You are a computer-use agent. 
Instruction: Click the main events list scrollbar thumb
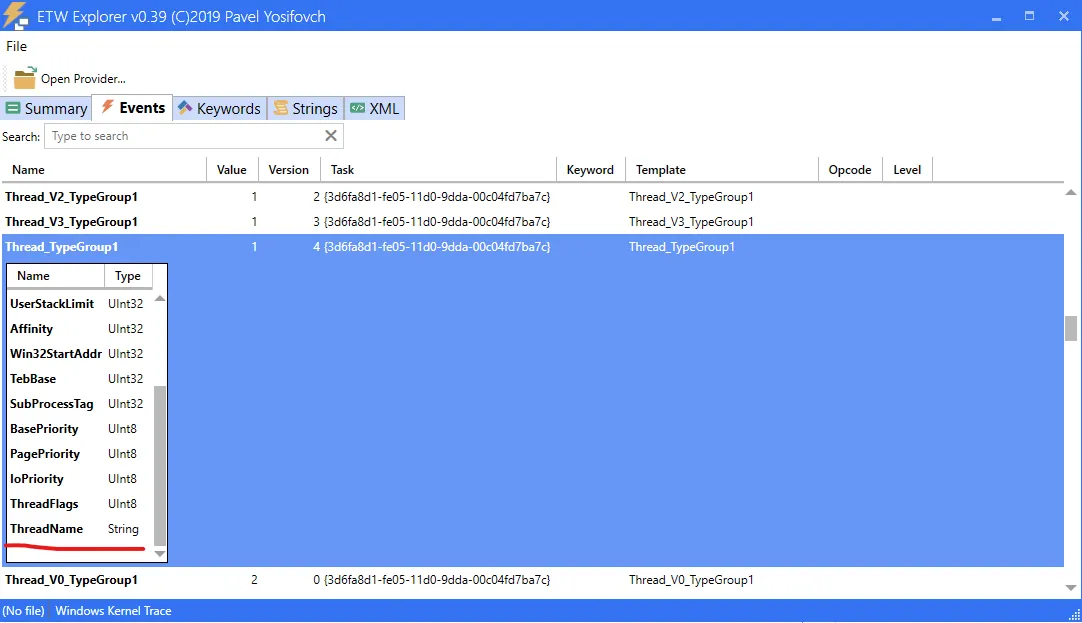[x=1071, y=328]
